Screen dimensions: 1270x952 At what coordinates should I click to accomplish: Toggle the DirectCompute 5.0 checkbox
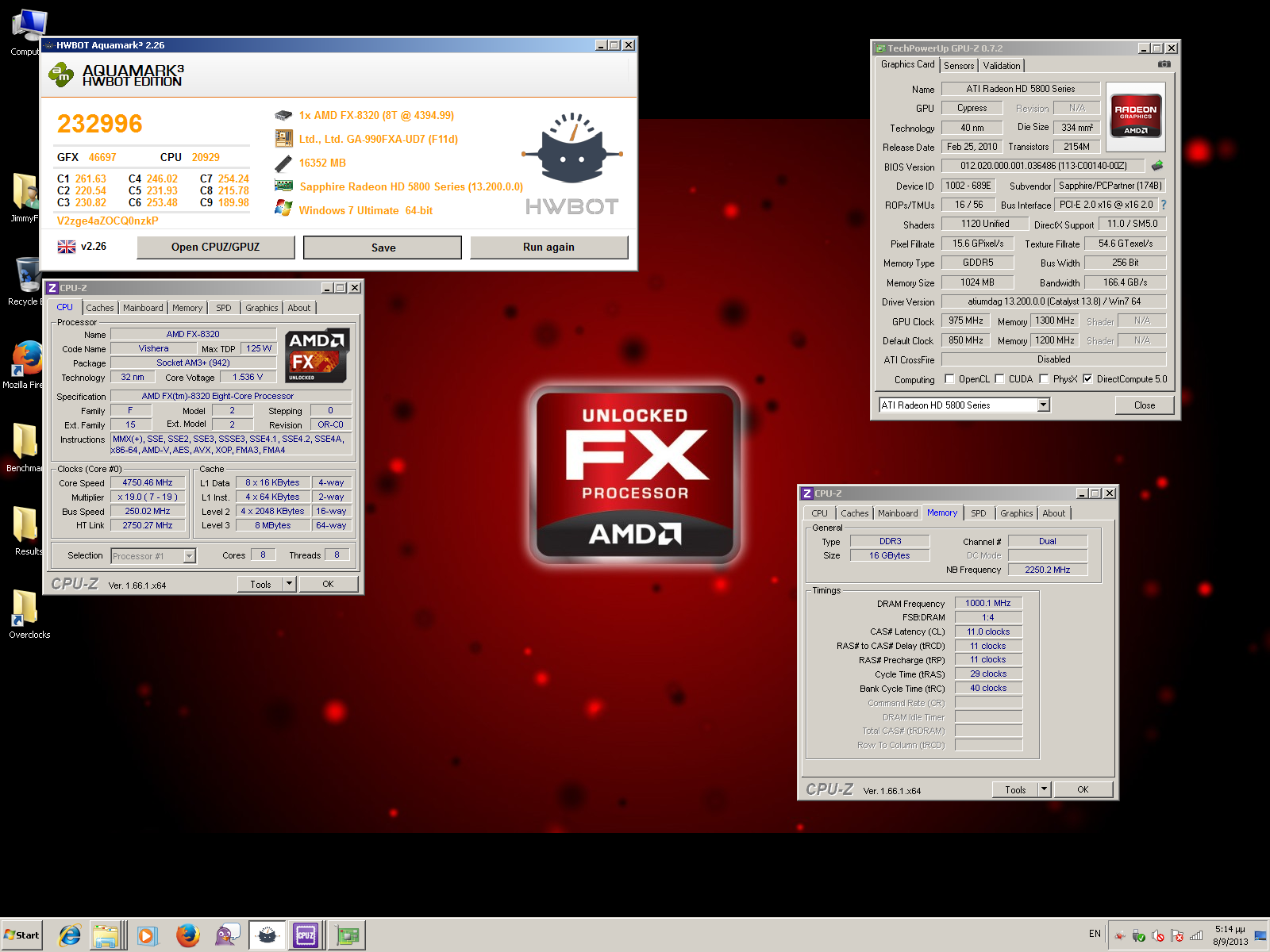tap(1087, 379)
